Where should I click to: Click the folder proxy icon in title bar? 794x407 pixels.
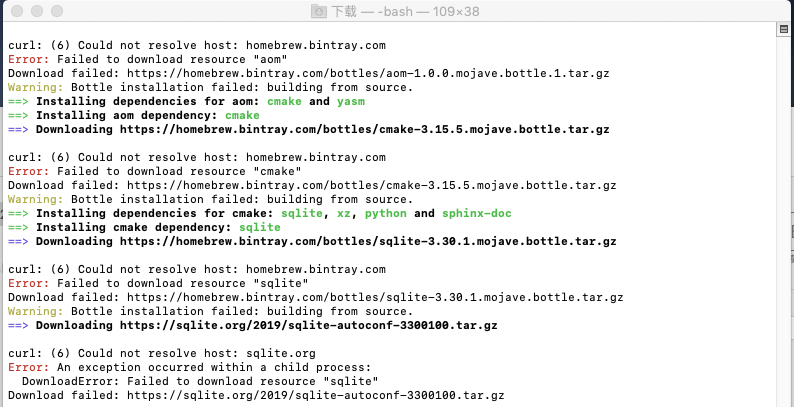pyautogui.click(x=319, y=11)
